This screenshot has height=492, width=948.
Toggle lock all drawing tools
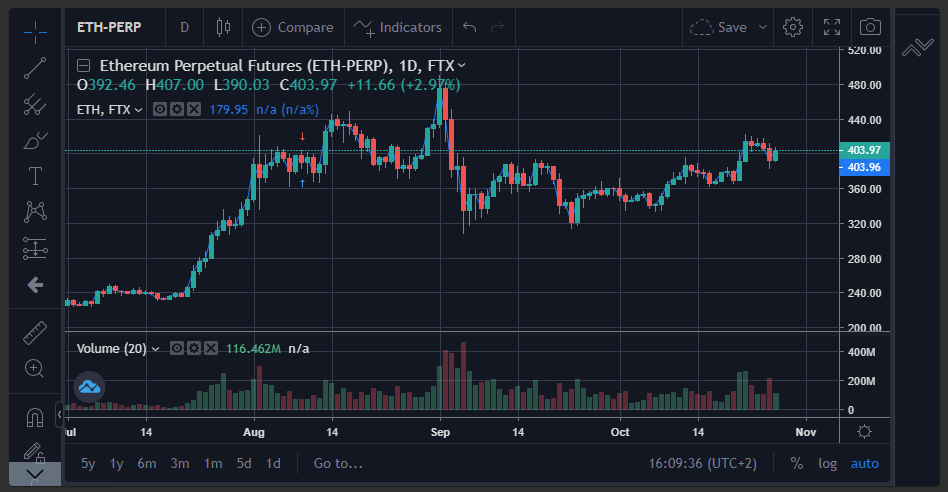pos(35,452)
